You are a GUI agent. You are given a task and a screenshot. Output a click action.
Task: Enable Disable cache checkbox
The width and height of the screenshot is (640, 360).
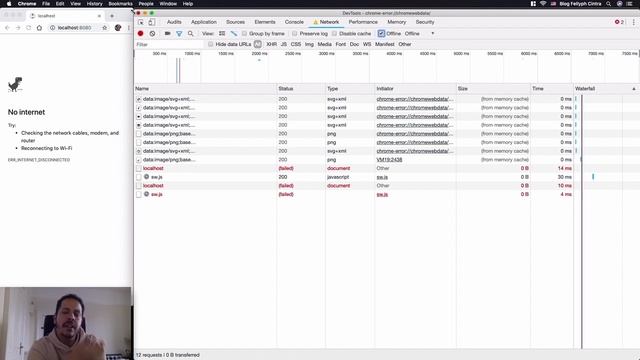(x=334, y=33)
